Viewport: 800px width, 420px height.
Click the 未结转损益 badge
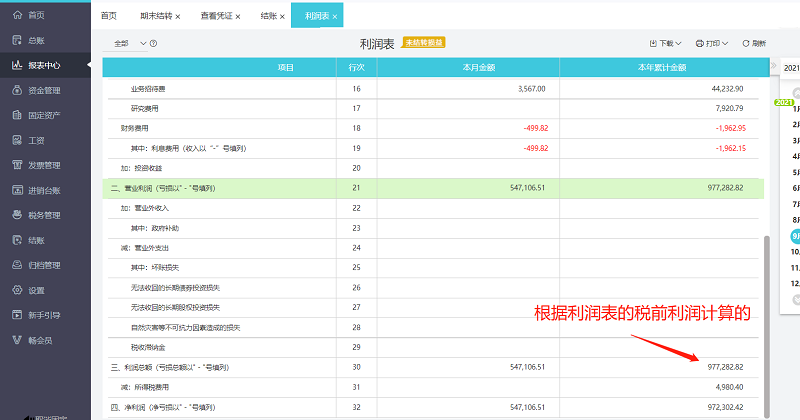point(424,43)
